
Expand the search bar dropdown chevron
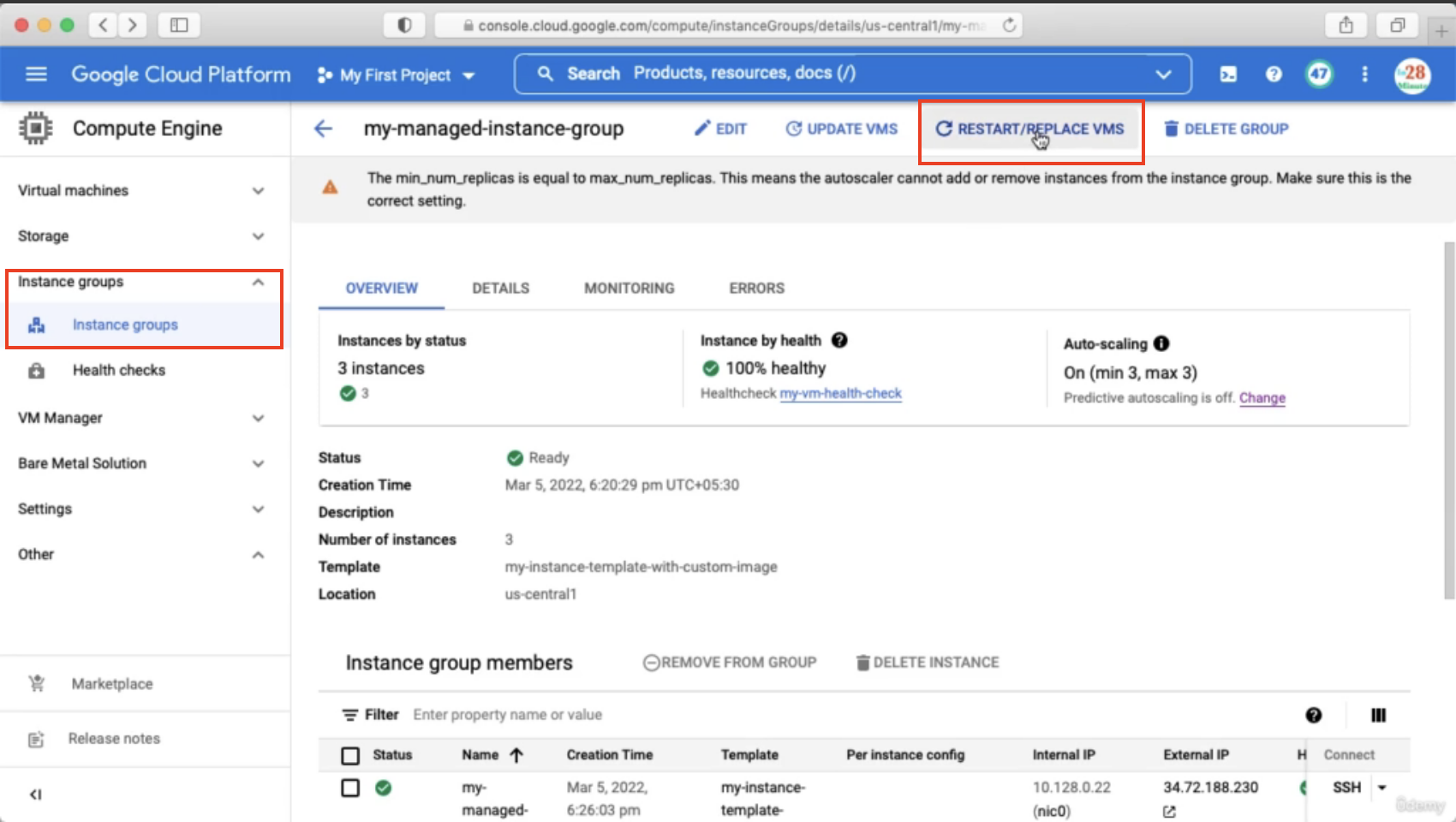[x=1163, y=74]
